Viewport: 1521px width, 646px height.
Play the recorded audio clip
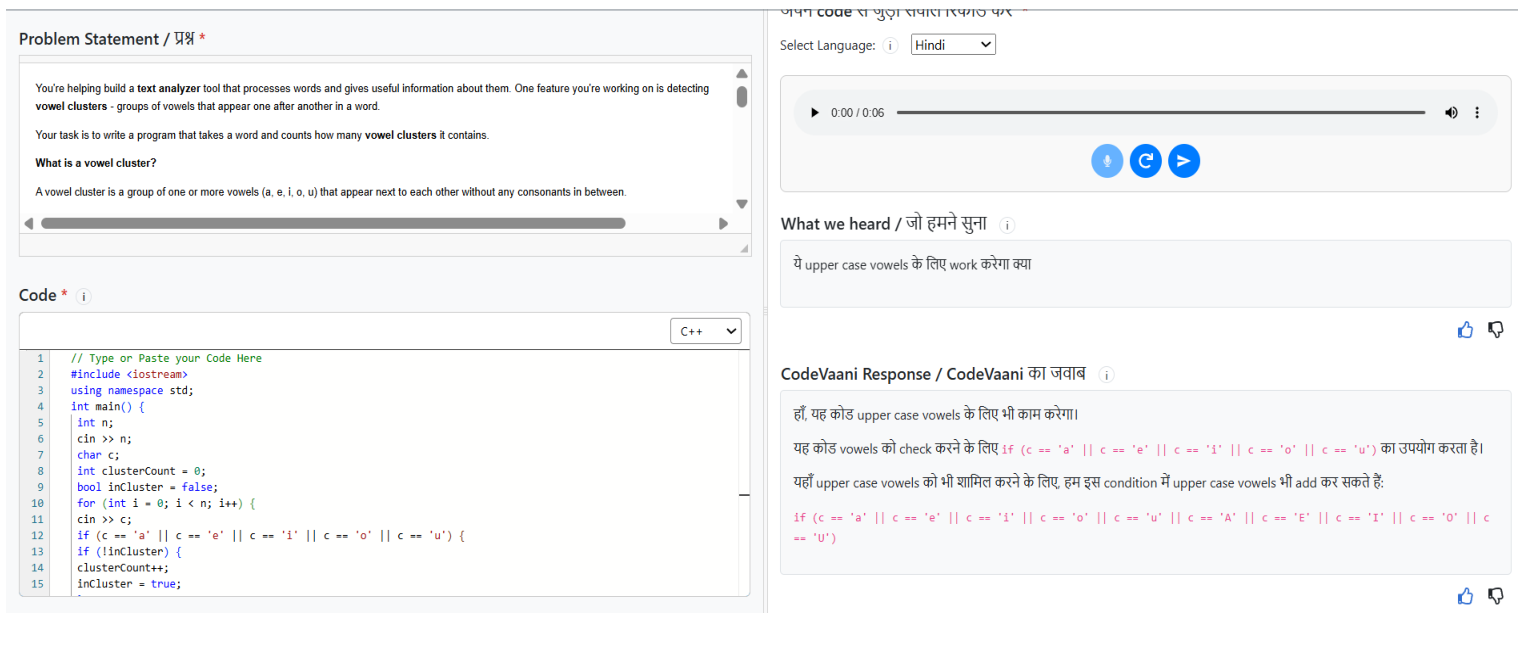point(815,113)
